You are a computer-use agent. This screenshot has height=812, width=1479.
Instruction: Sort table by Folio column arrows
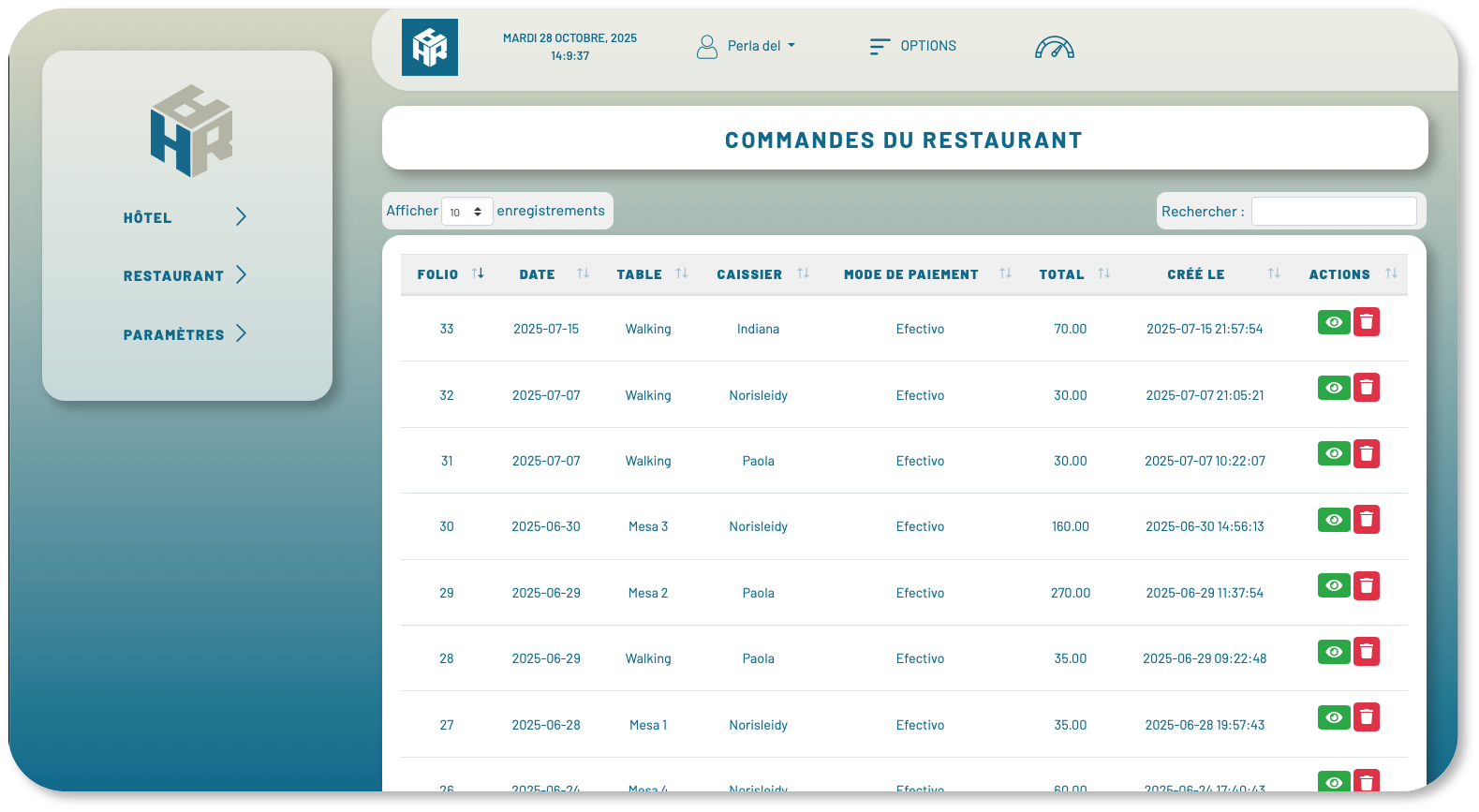pos(478,273)
